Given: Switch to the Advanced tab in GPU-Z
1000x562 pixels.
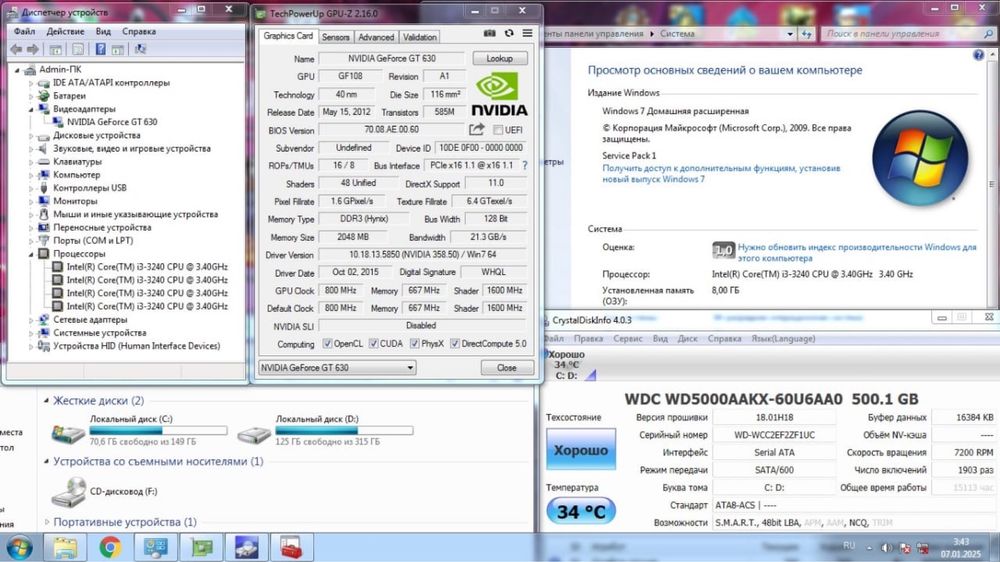Looking at the screenshot, I should (x=376, y=37).
